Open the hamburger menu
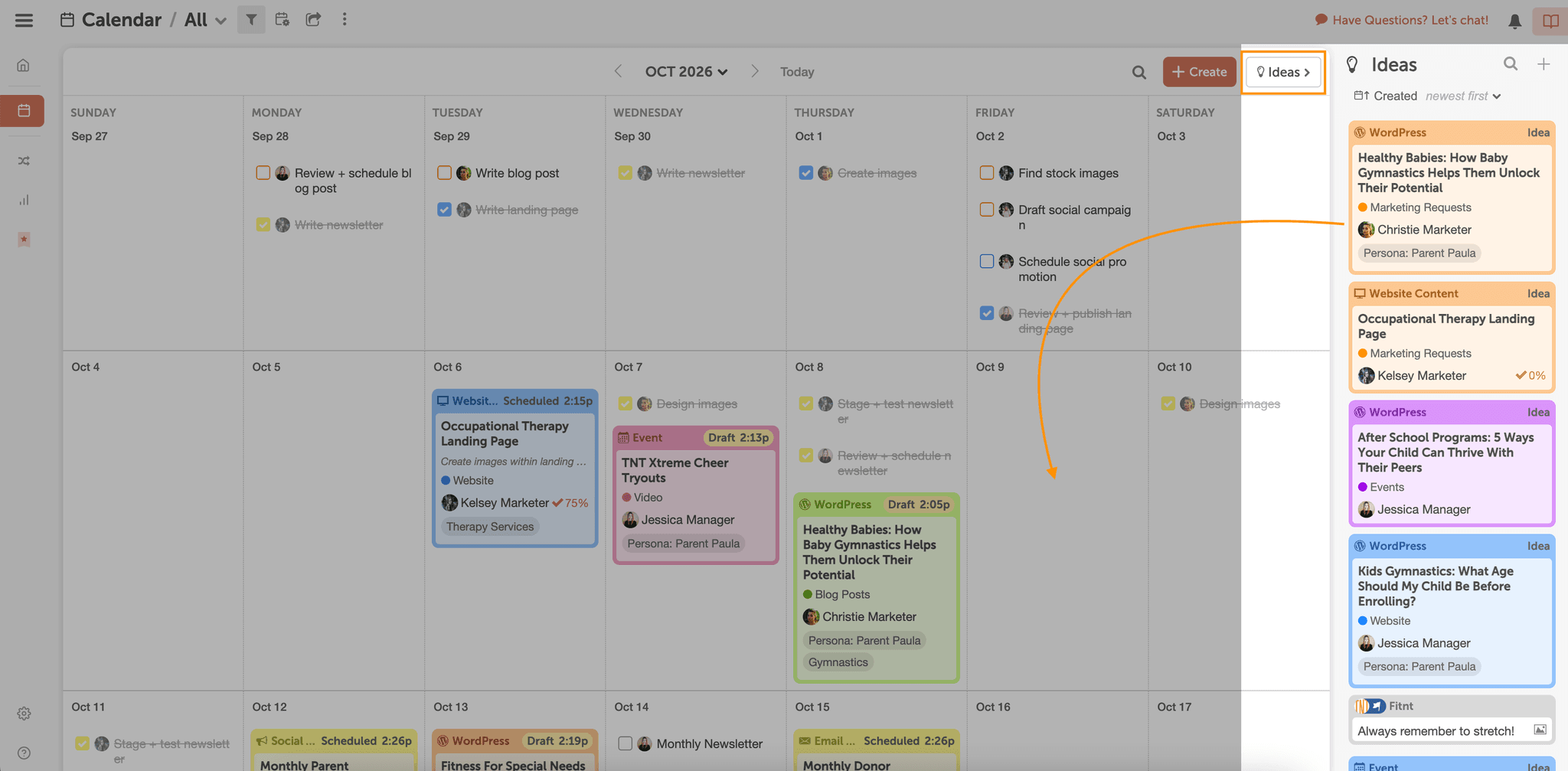1568x771 pixels. point(24,20)
